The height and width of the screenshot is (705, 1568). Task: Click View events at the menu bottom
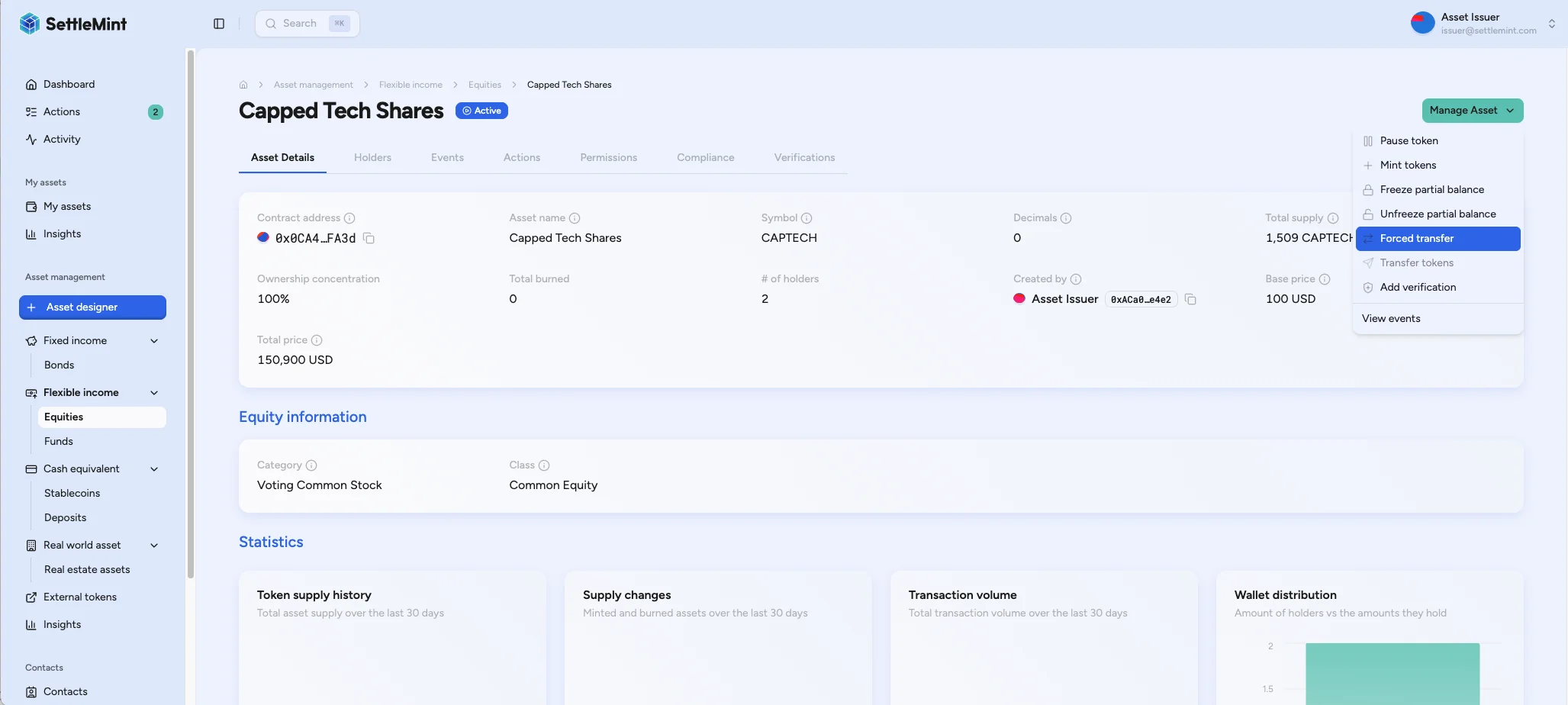(1390, 318)
